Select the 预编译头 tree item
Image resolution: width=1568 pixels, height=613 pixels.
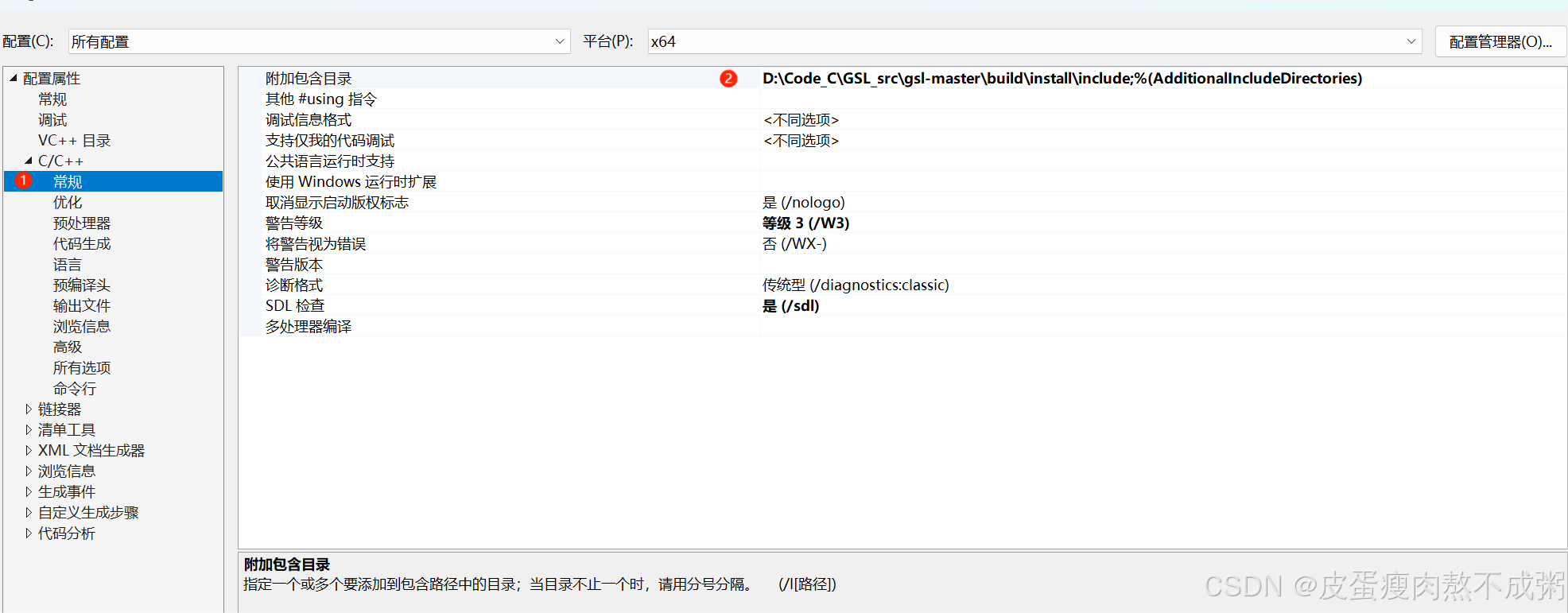(82, 285)
